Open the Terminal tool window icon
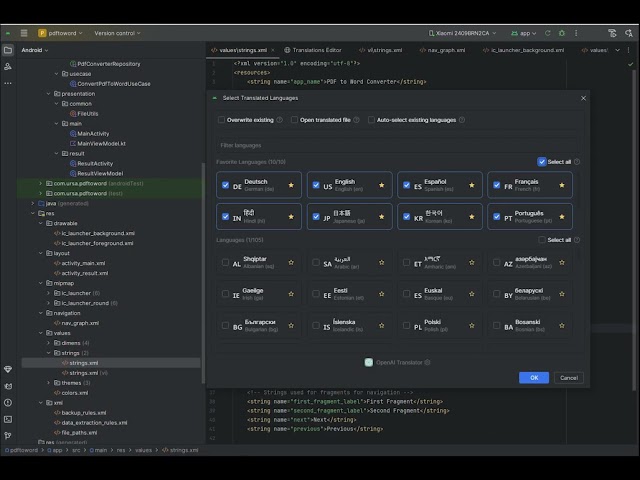This screenshot has height=480, width=640. tap(8, 419)
